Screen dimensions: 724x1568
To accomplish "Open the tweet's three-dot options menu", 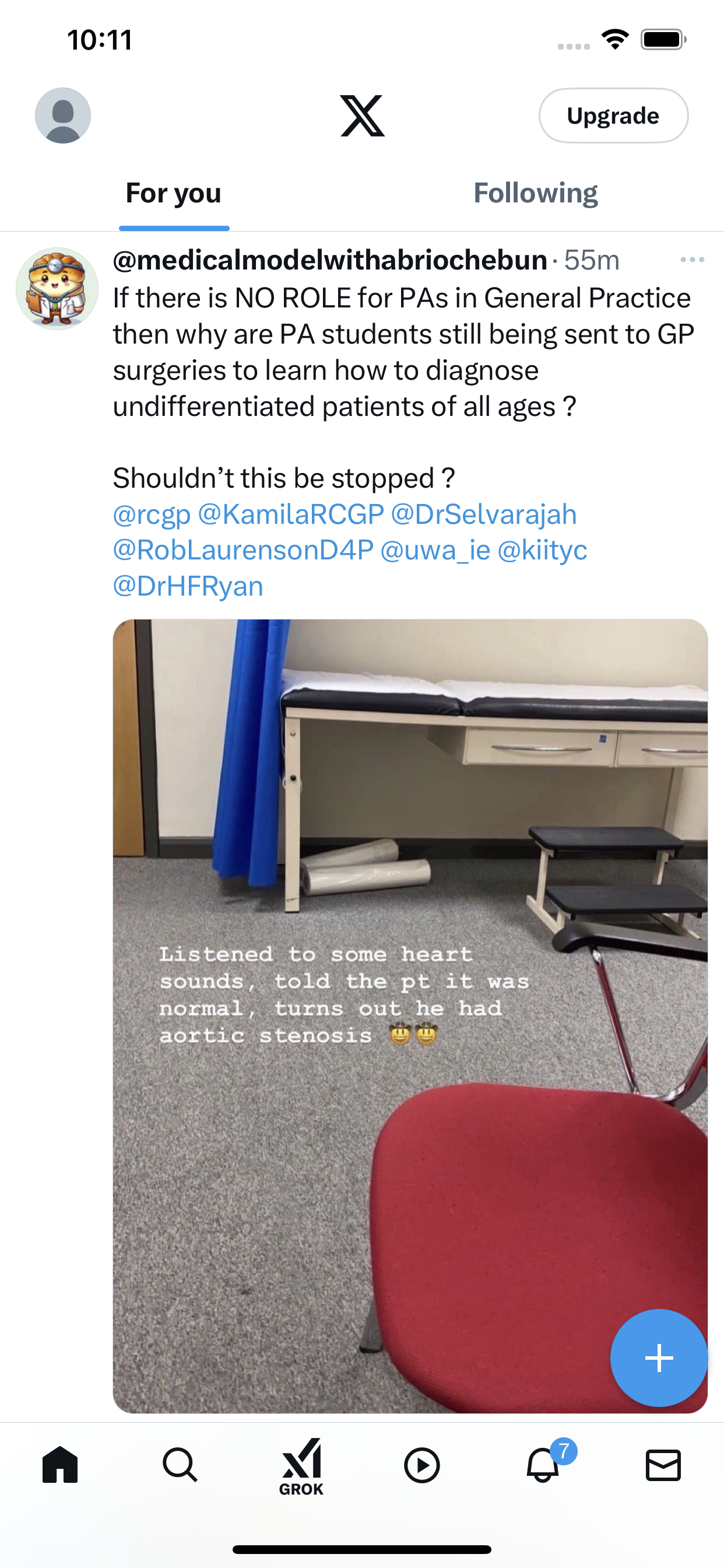I will coord(693,260).
